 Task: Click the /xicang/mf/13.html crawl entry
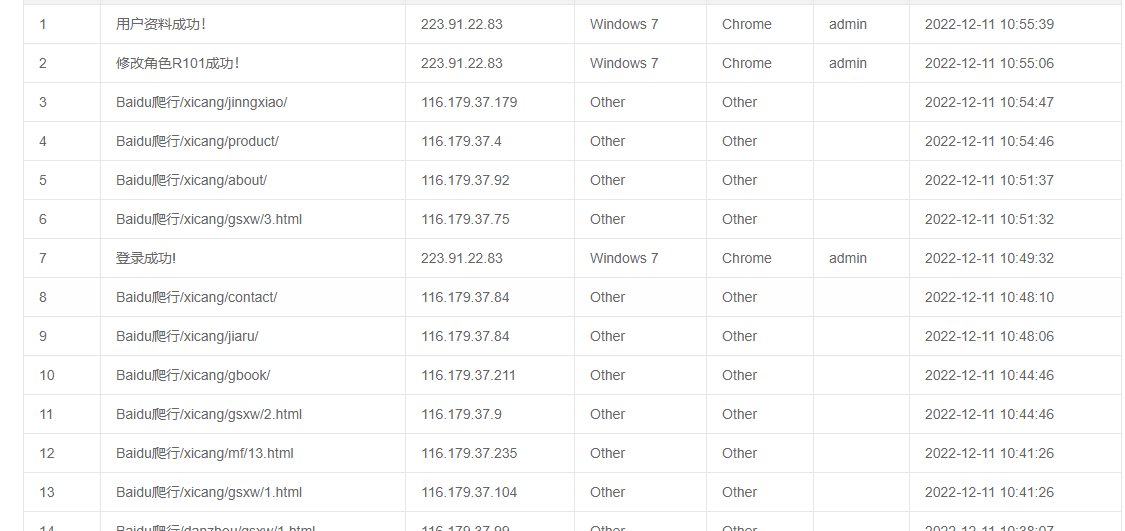click(205, 453)
